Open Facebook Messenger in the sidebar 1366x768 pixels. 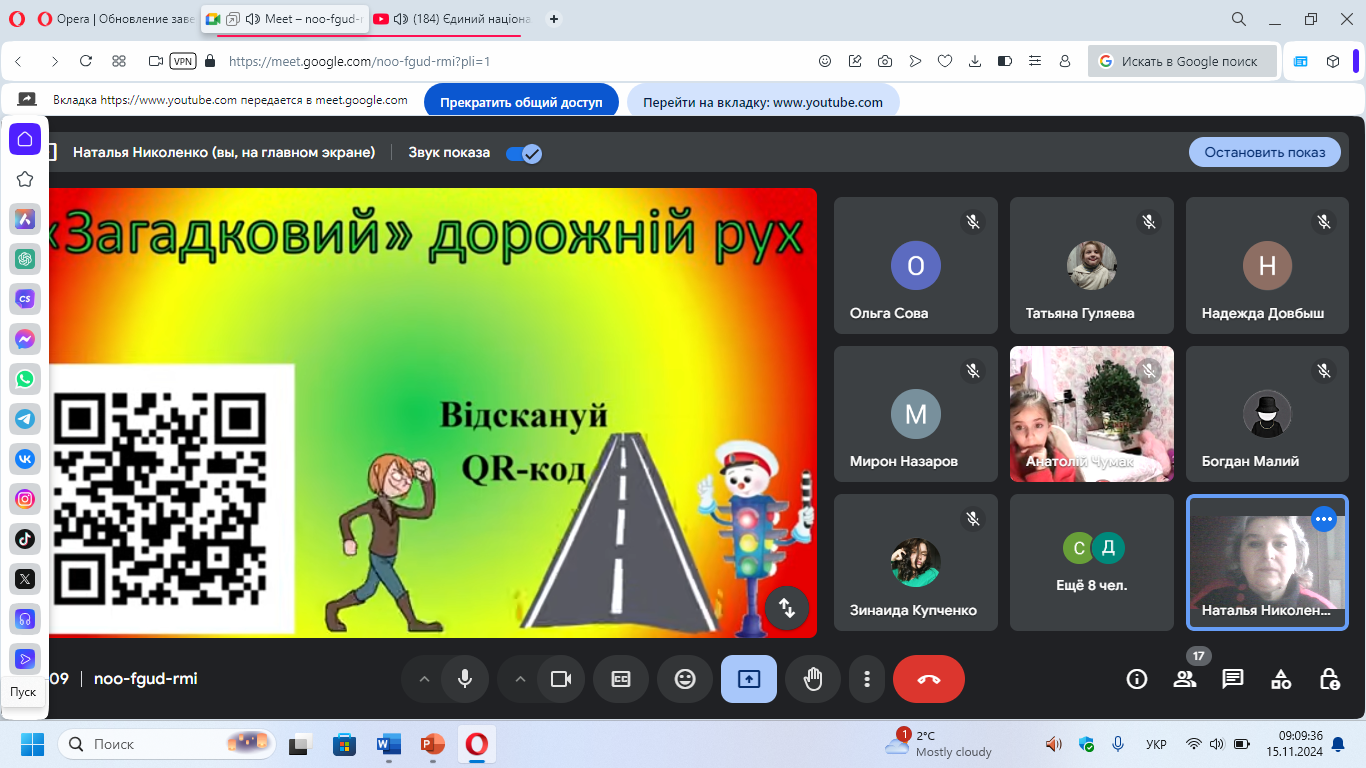tap(25, 339)
